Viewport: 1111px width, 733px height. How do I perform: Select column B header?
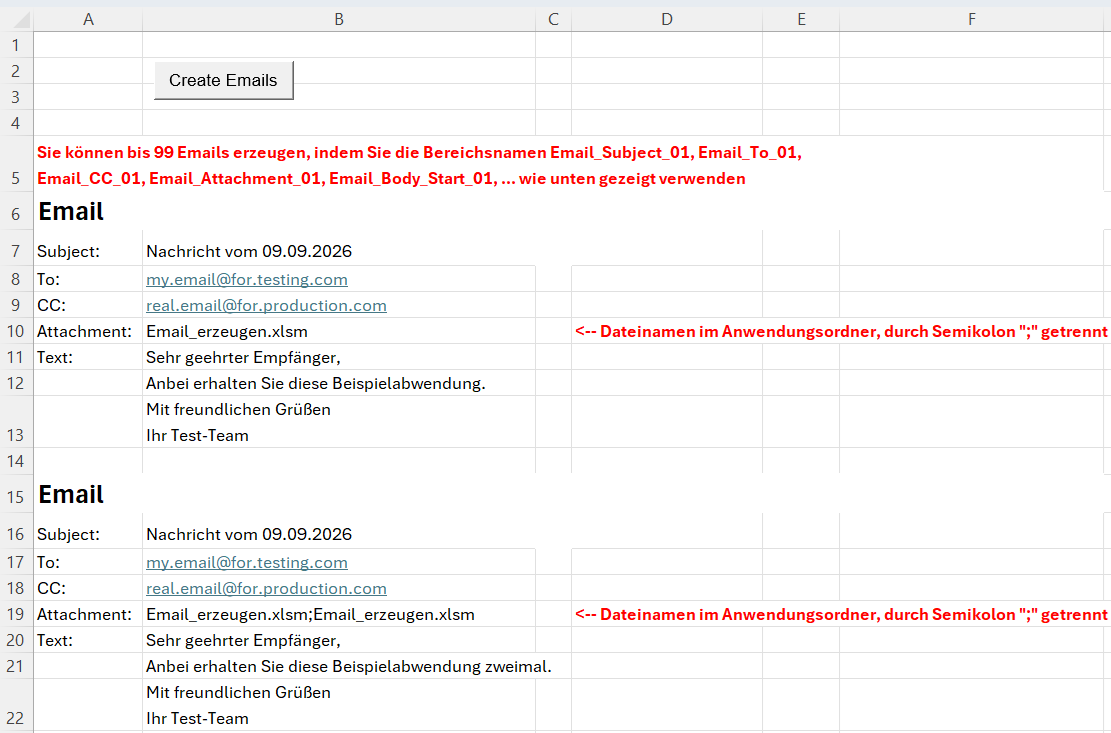pyautogui.click(x=339, y=20)
